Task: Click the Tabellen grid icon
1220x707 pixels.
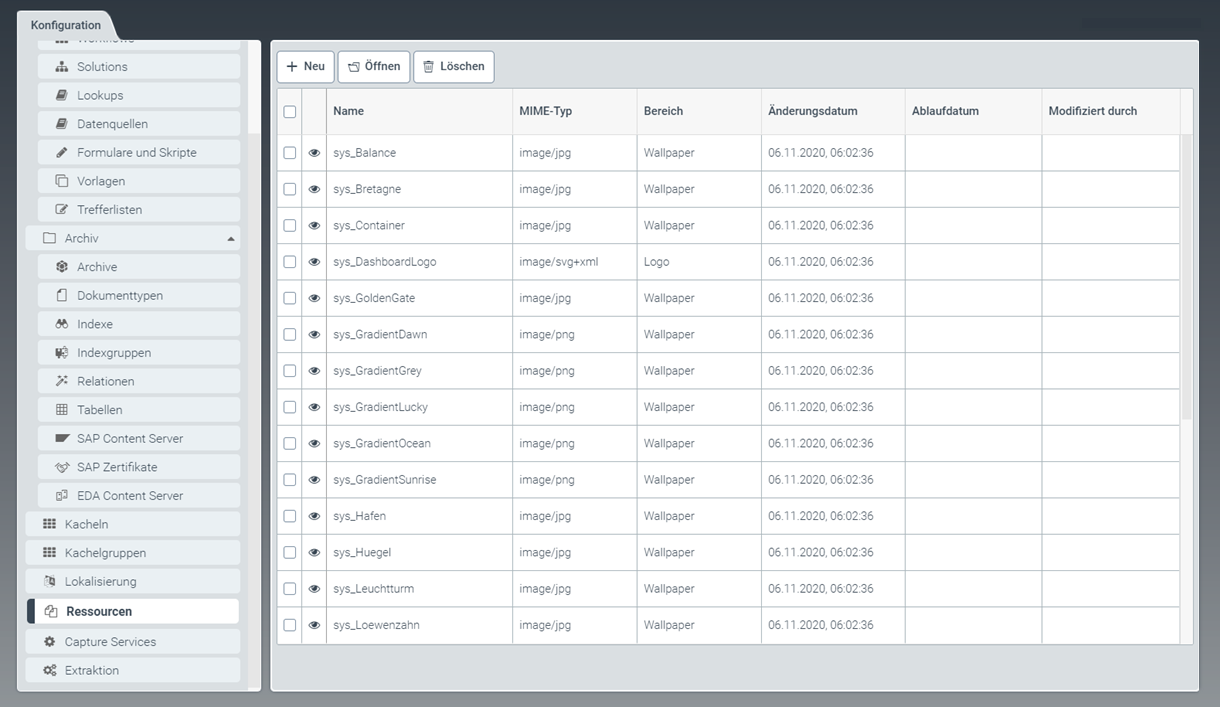Action: (x=62, y=410)
